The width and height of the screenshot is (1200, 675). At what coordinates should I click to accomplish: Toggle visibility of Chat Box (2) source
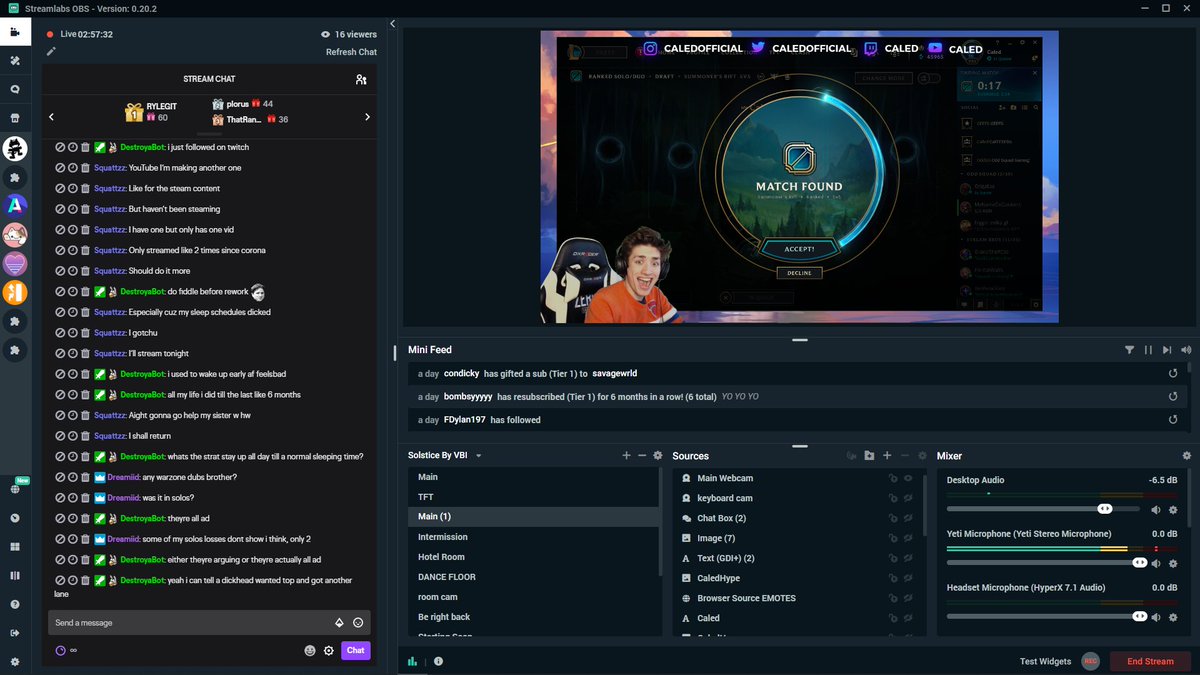click(909, 518)
